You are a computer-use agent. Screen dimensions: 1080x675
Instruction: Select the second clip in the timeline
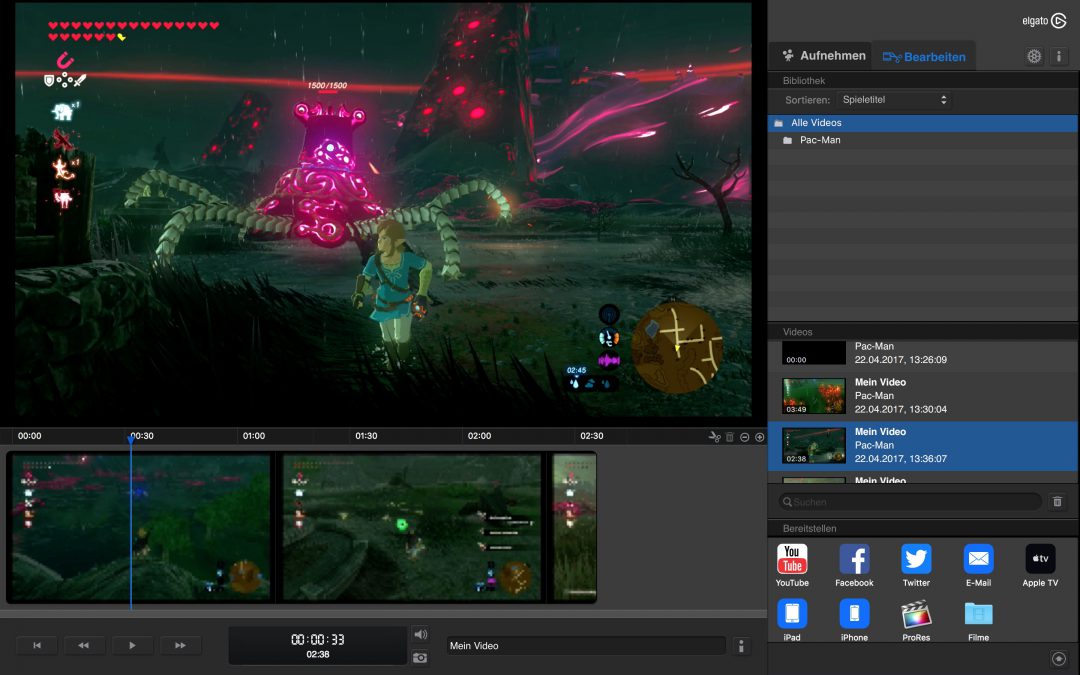(x=411, y=528)
